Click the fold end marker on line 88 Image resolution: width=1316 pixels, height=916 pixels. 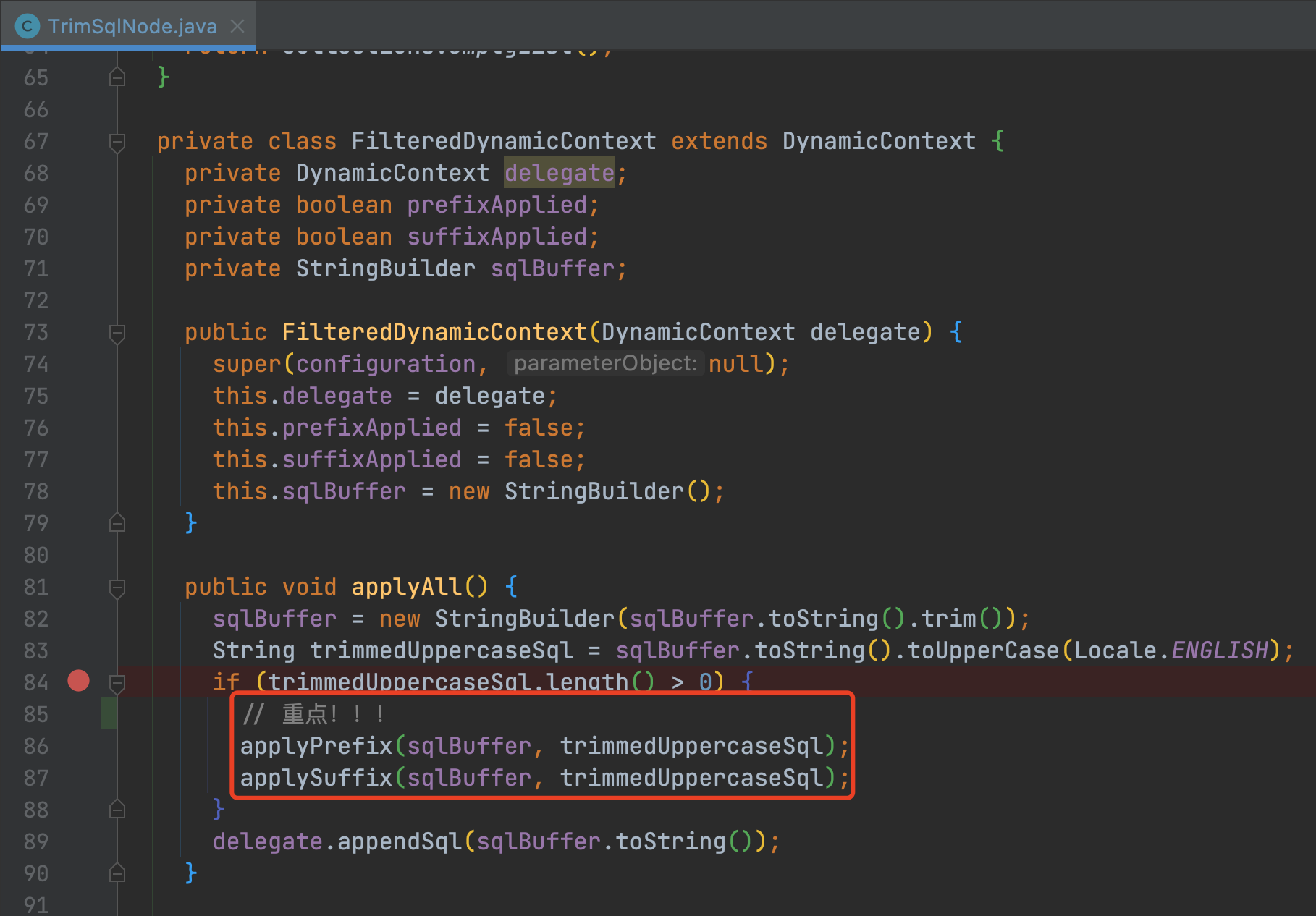click(117, 809)
